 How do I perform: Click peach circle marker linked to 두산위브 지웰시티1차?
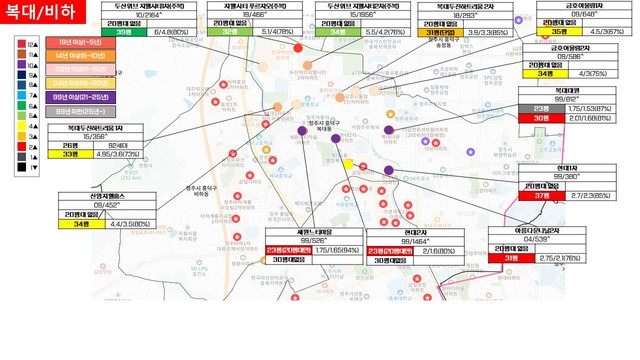262,67
